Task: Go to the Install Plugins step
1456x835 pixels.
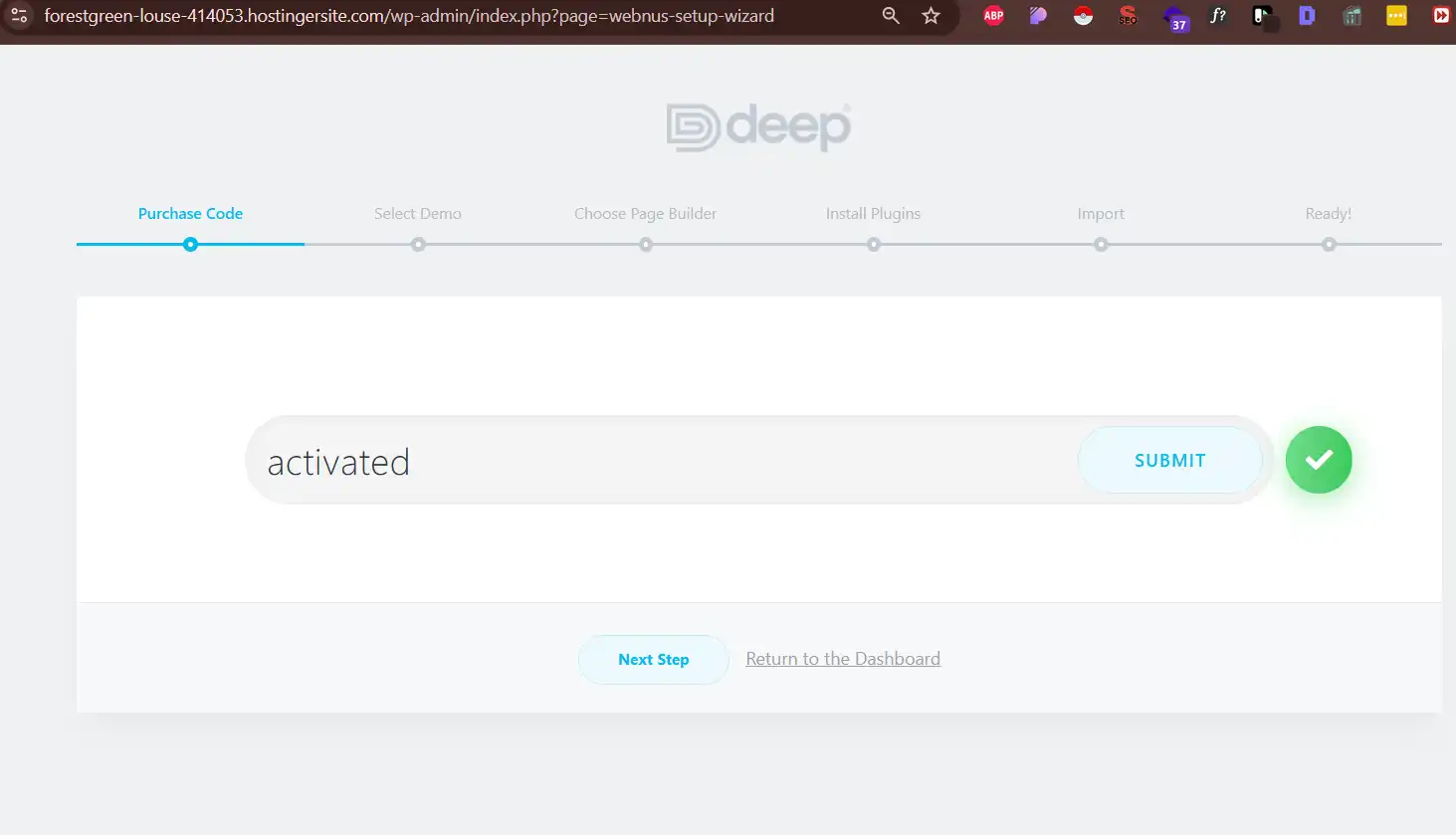Action: [x=873, y=213]
